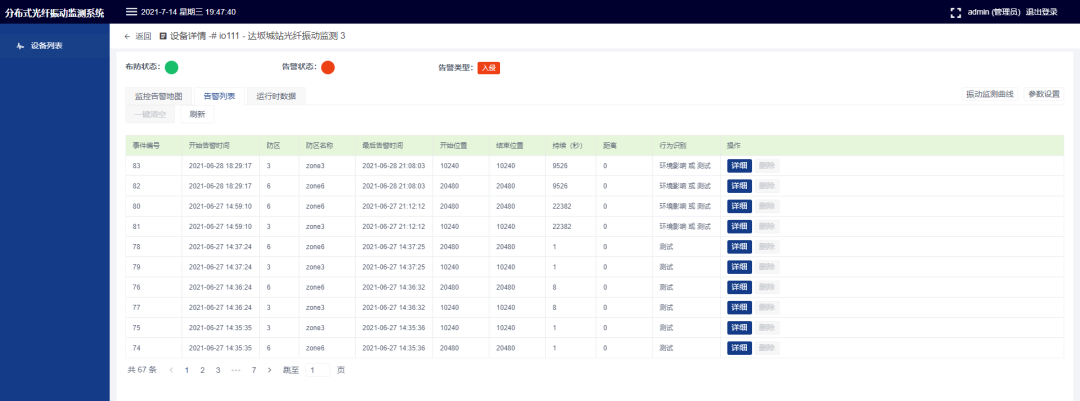Open 详细 for event 82
The height and width of the screenshot is (401, 1080).
(x=739, y=186)
